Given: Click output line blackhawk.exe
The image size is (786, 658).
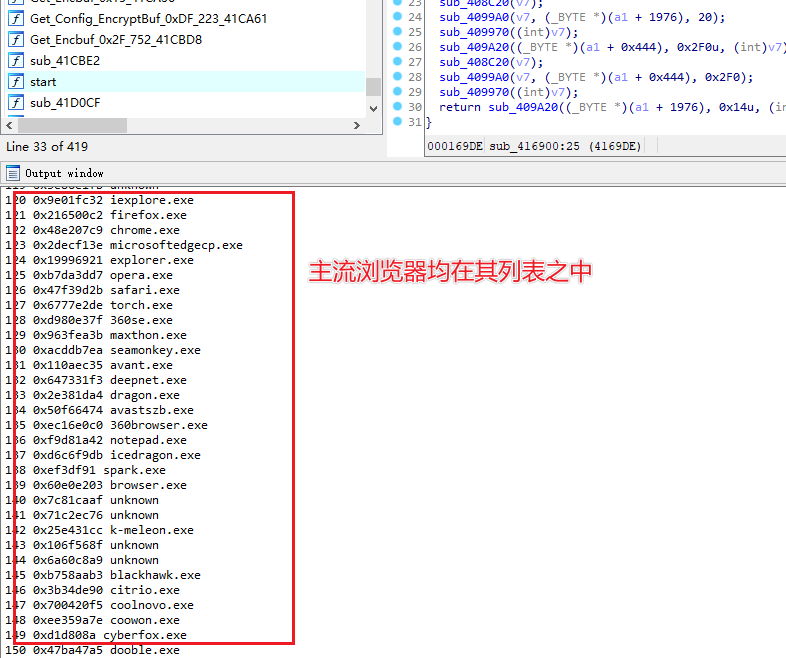Looking at the screenshot, I should [x=103, y=575].
